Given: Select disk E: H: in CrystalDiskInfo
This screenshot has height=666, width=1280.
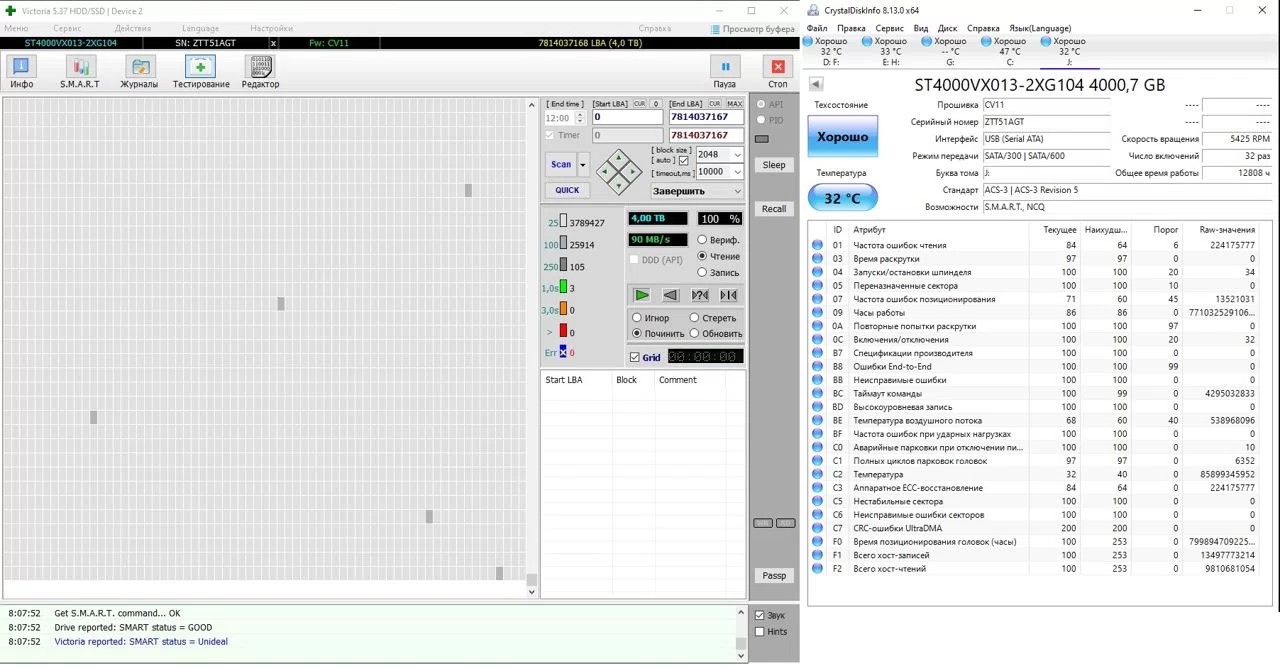Looking at the screenshot, I should pyautogui.click(x=890, y=52).
